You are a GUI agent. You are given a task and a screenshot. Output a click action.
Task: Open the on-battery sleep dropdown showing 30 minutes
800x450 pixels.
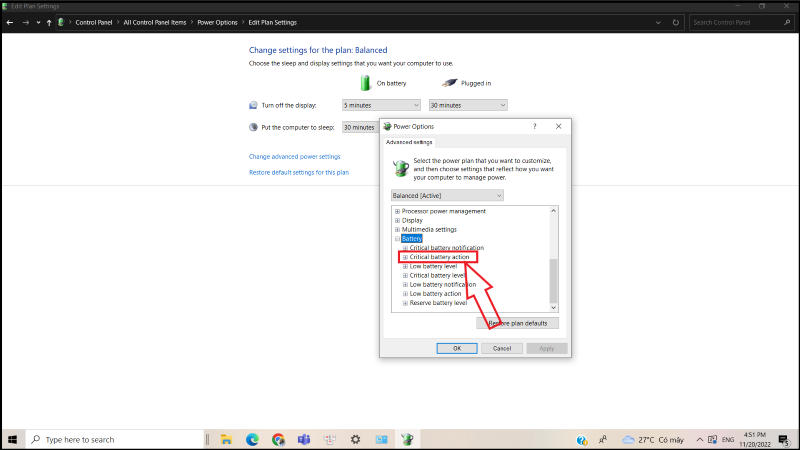361,127
